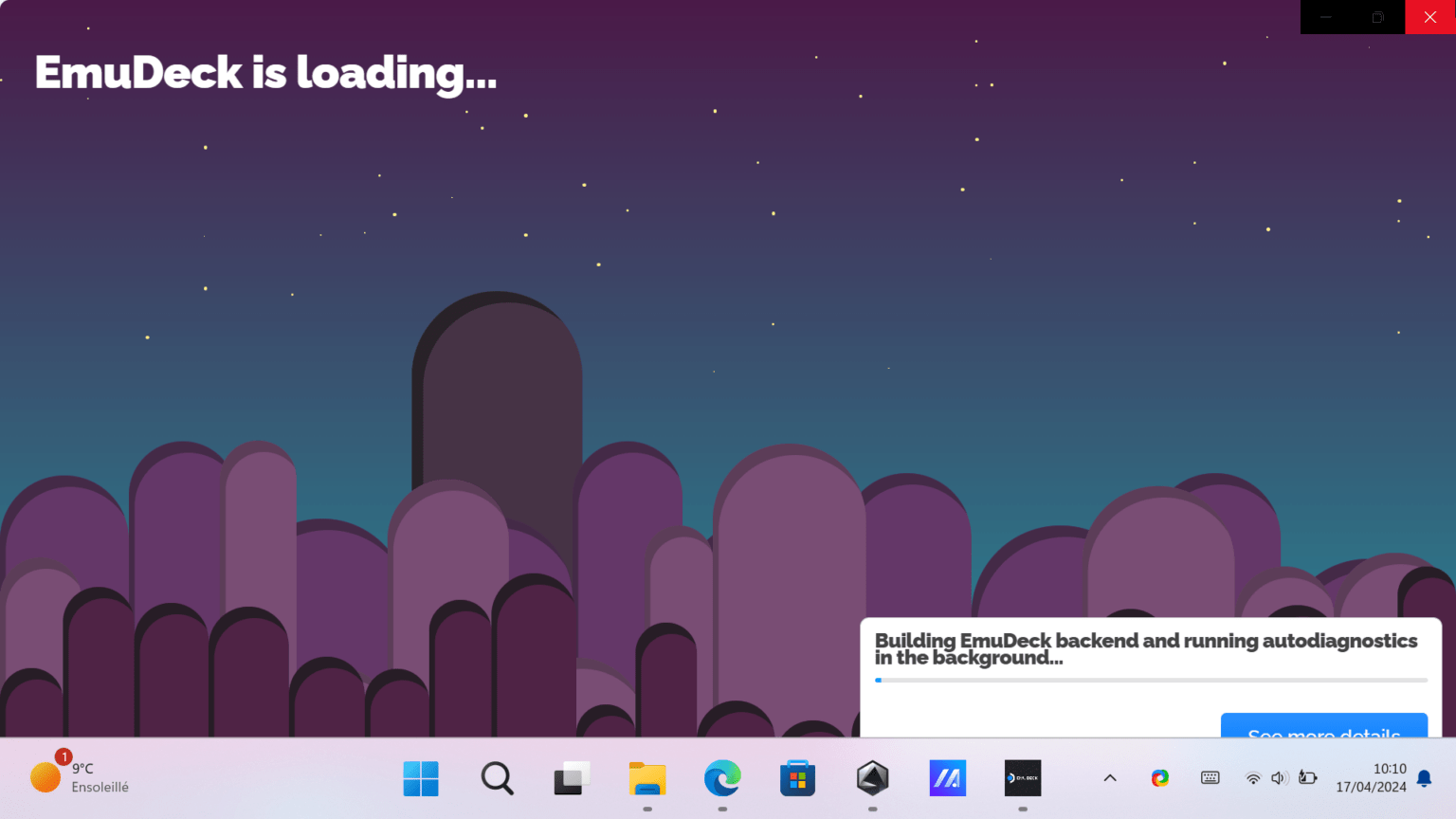Expand hidden tray icons chevron
This screenshot has width=1456, height=819.
coord(1110,778)
